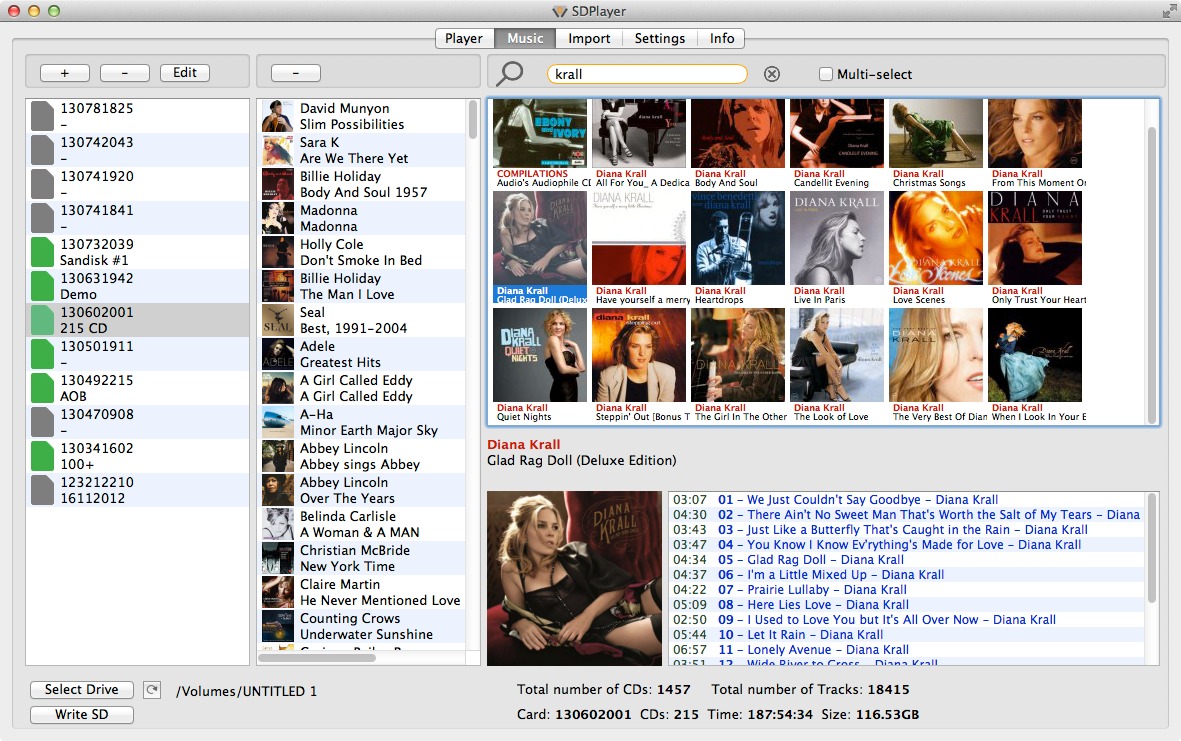This screenshot has height=741, width=1181.
Task: Select card 130602001 215 CD
Action: tap(138, 320)
